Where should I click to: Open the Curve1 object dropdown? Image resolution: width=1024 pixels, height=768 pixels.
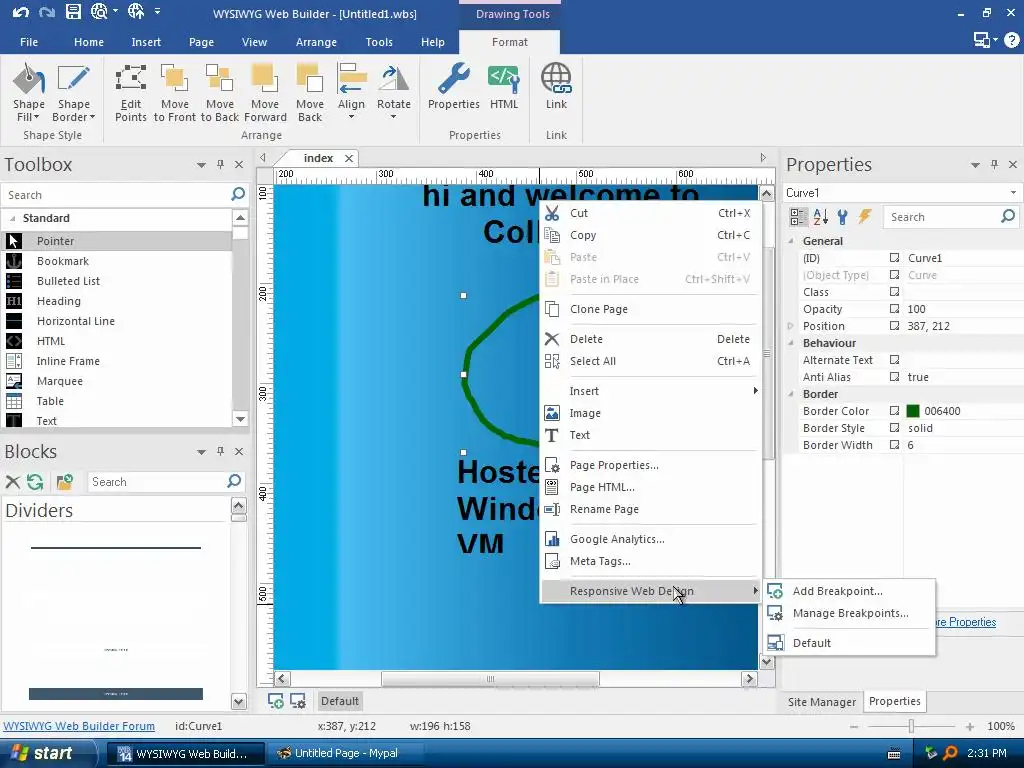[1013, 193]
